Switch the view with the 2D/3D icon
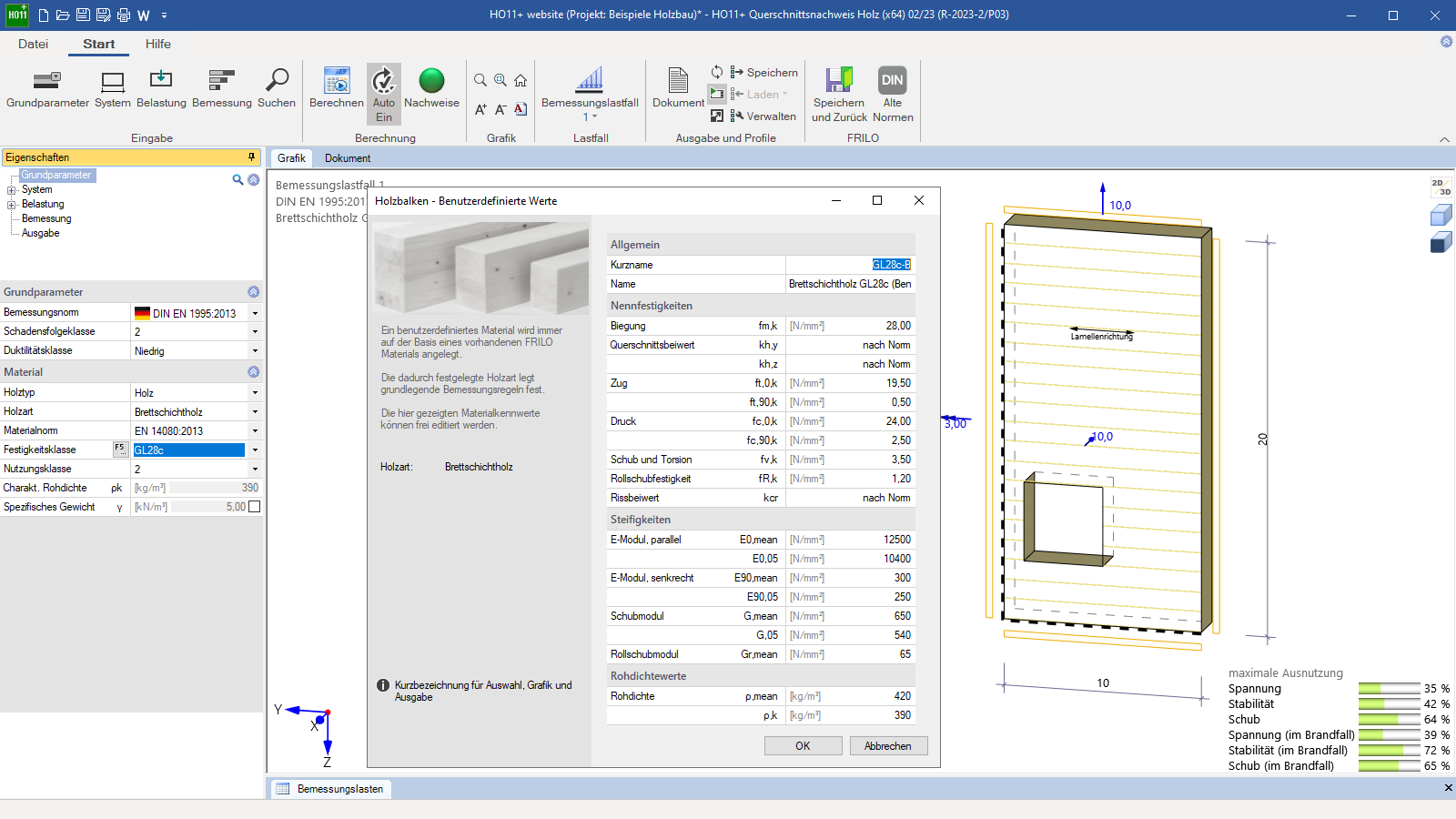The width and height of the screenshot is (1456, 819). click(x=1441, y=187)
